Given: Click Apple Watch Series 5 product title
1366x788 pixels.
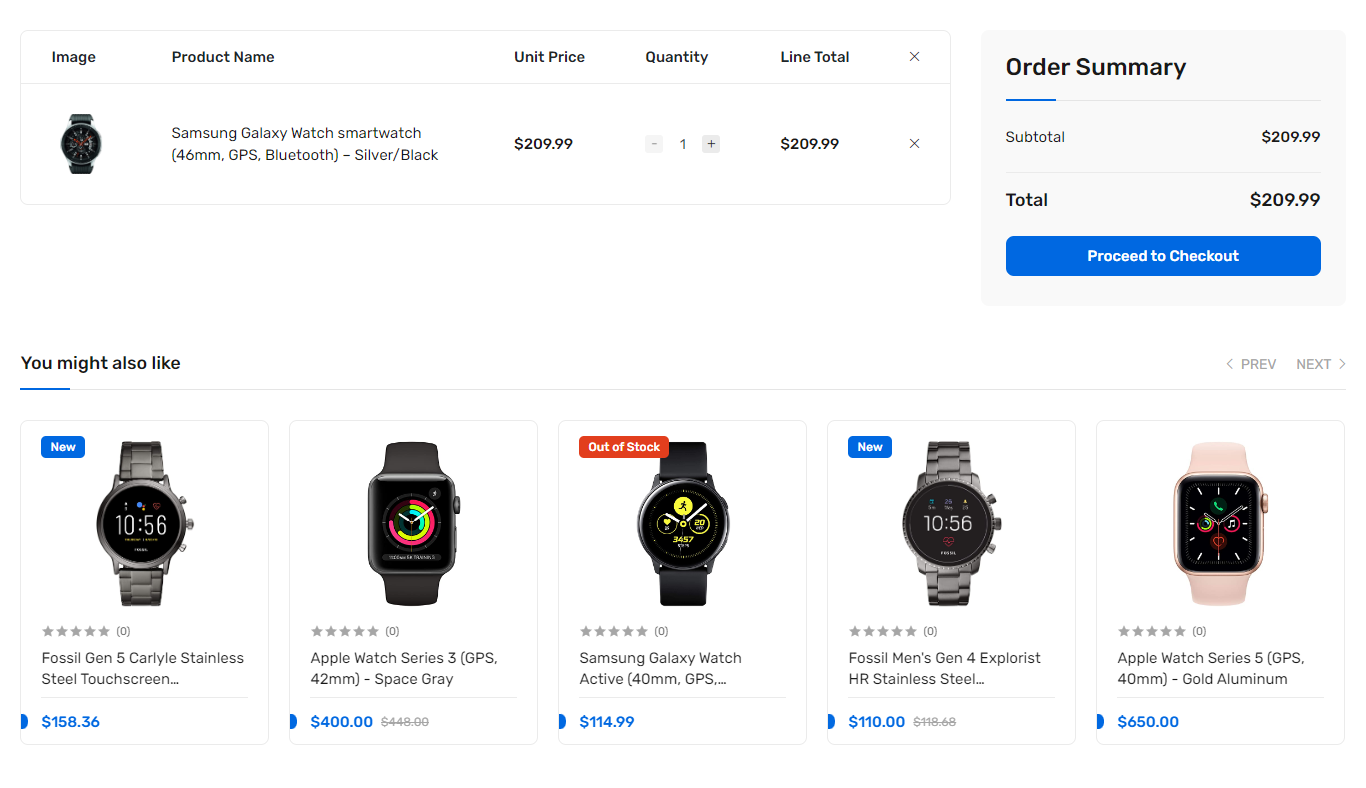Looking at the screenshot, I should 1211,668.
